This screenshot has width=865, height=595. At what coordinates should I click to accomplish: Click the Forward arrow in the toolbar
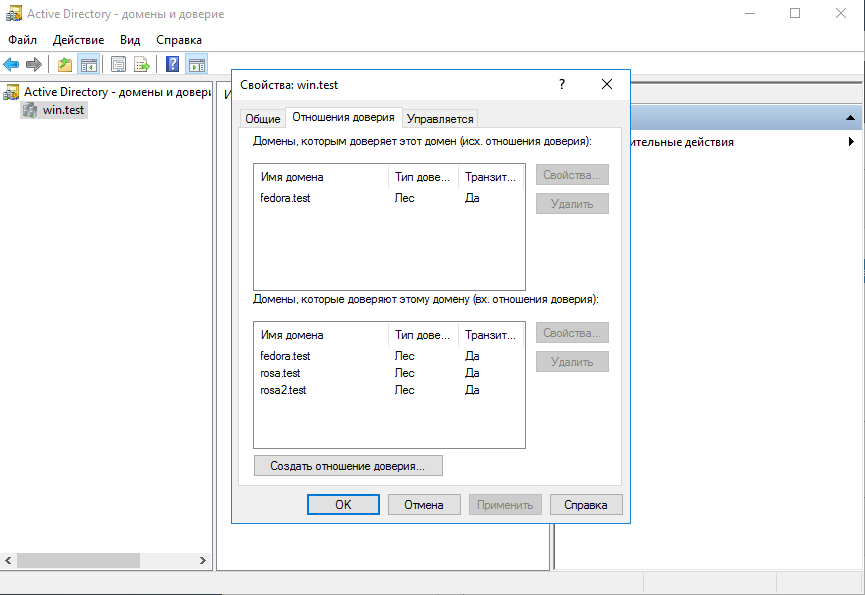point(34,65)
